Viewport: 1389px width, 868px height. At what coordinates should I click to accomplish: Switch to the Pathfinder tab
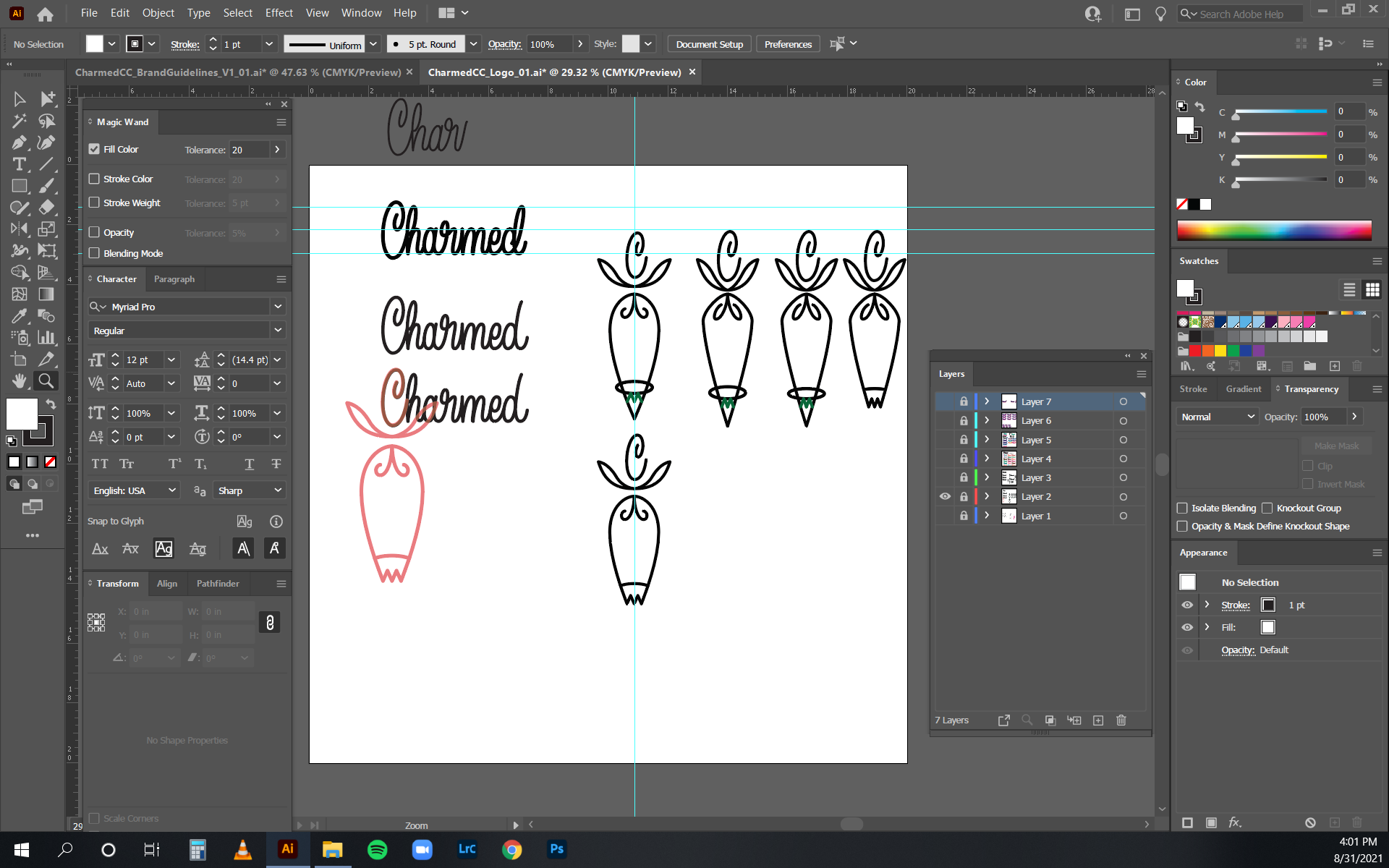click(x=218, y=584)
